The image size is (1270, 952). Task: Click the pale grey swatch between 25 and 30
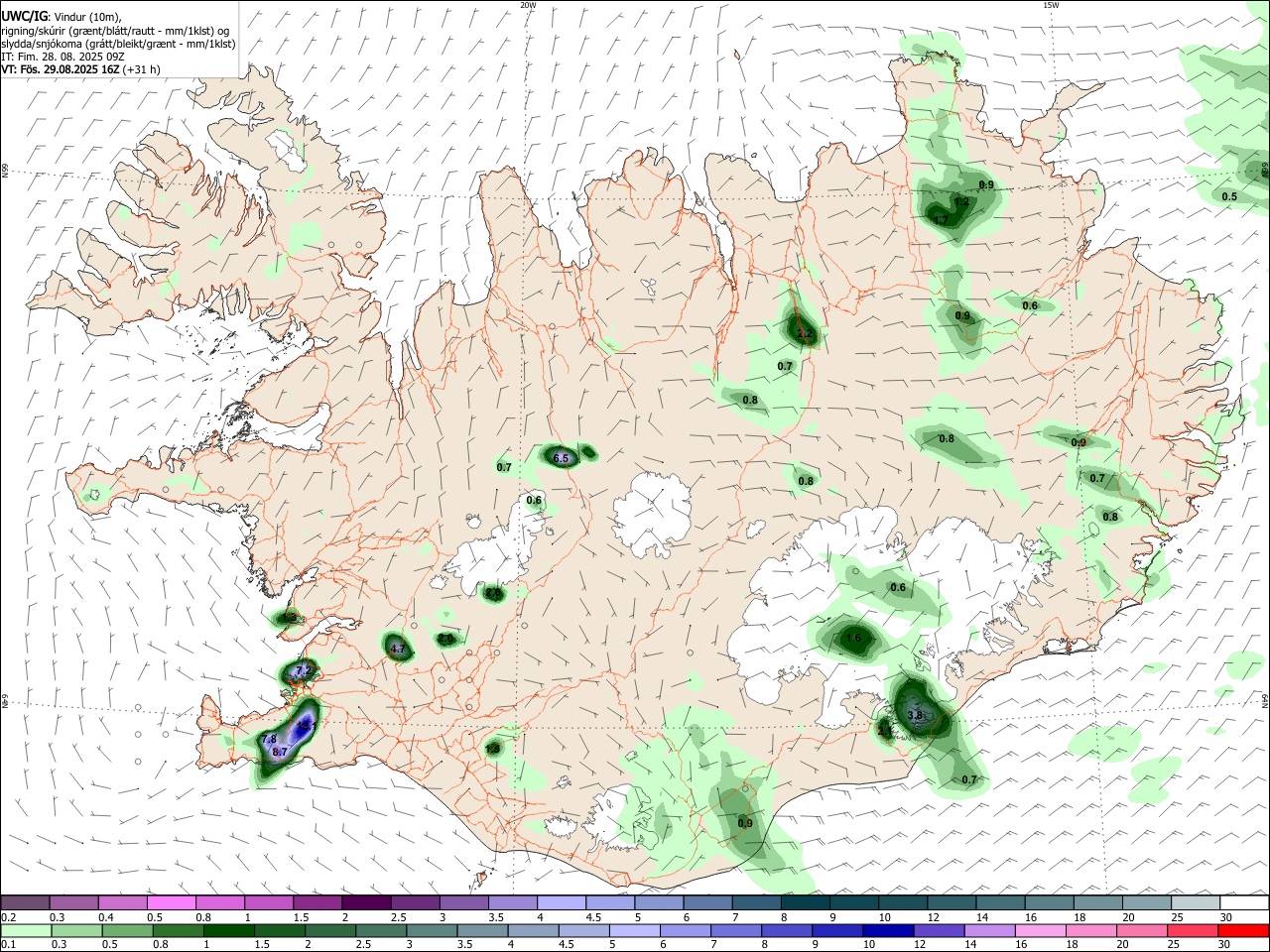point(1196,903)
